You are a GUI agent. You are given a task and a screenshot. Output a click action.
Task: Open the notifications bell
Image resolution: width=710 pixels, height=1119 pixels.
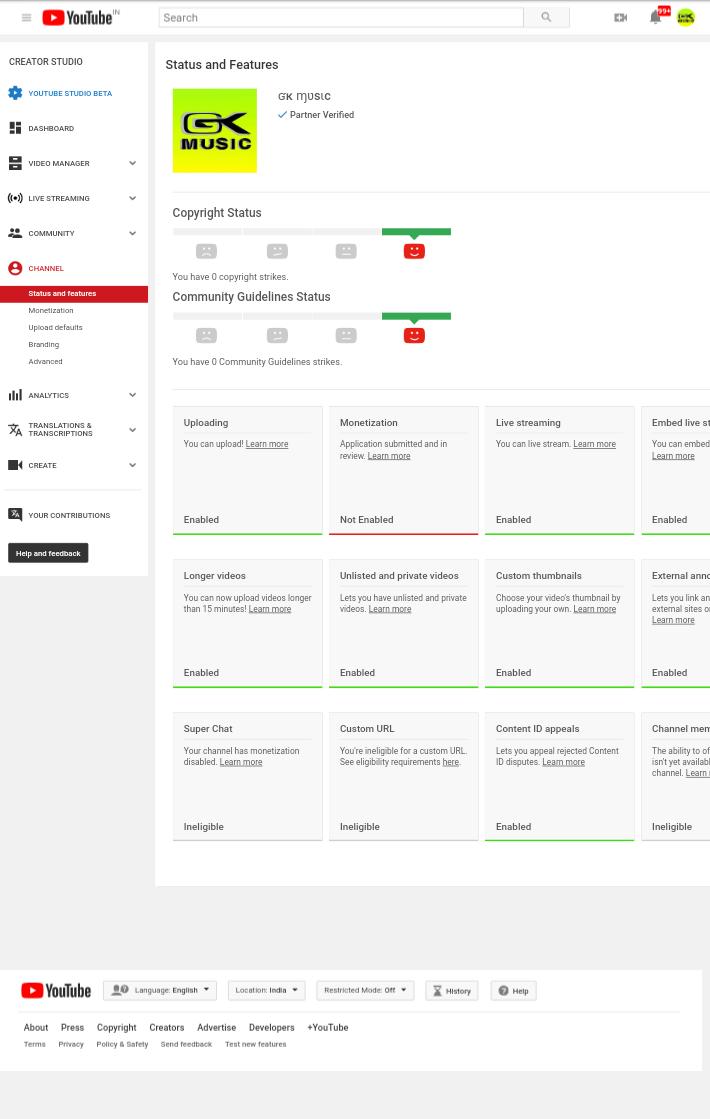tap(655, 17)
